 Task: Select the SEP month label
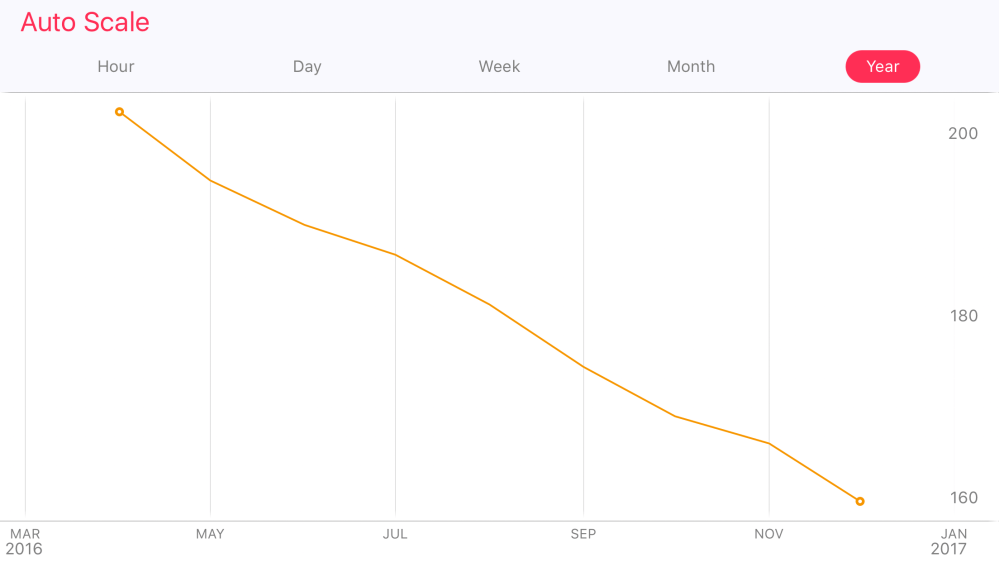click(x=583, y=534)
